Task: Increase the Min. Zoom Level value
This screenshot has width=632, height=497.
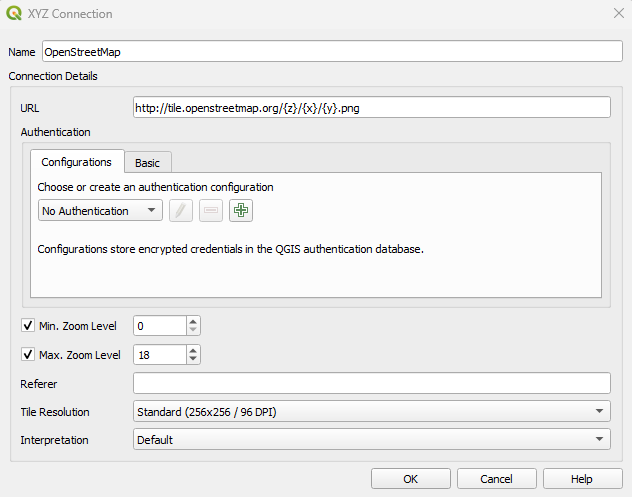Action: (193, 321)
